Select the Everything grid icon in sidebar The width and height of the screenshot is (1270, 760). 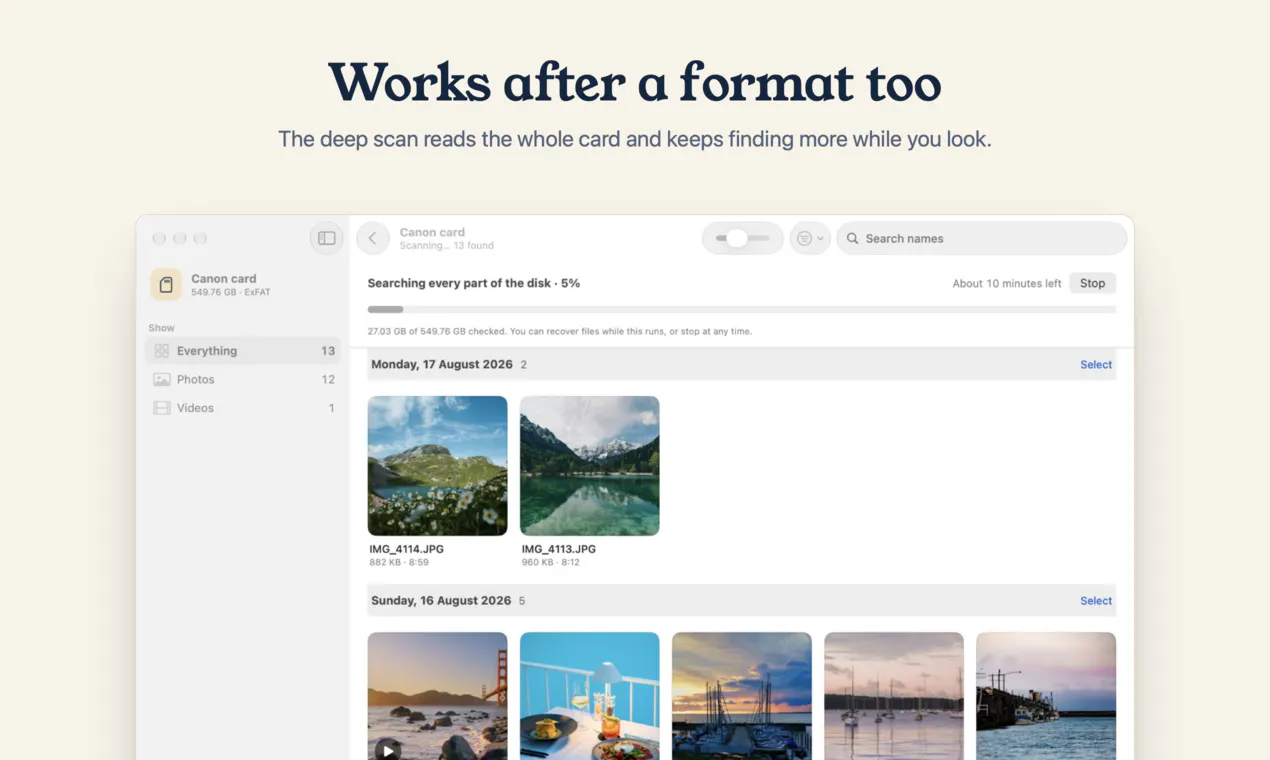(161, 351)
